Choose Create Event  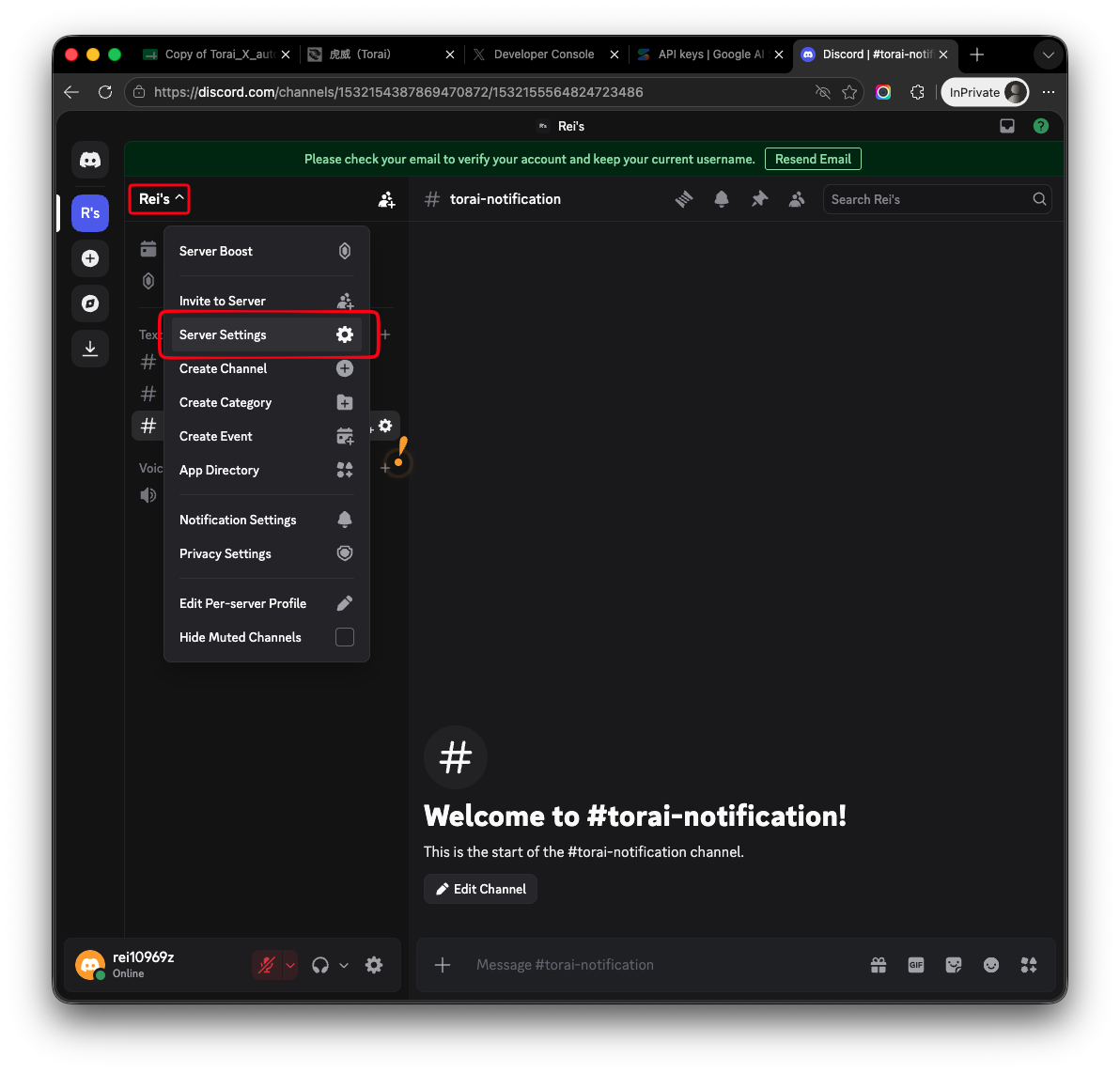267,437
